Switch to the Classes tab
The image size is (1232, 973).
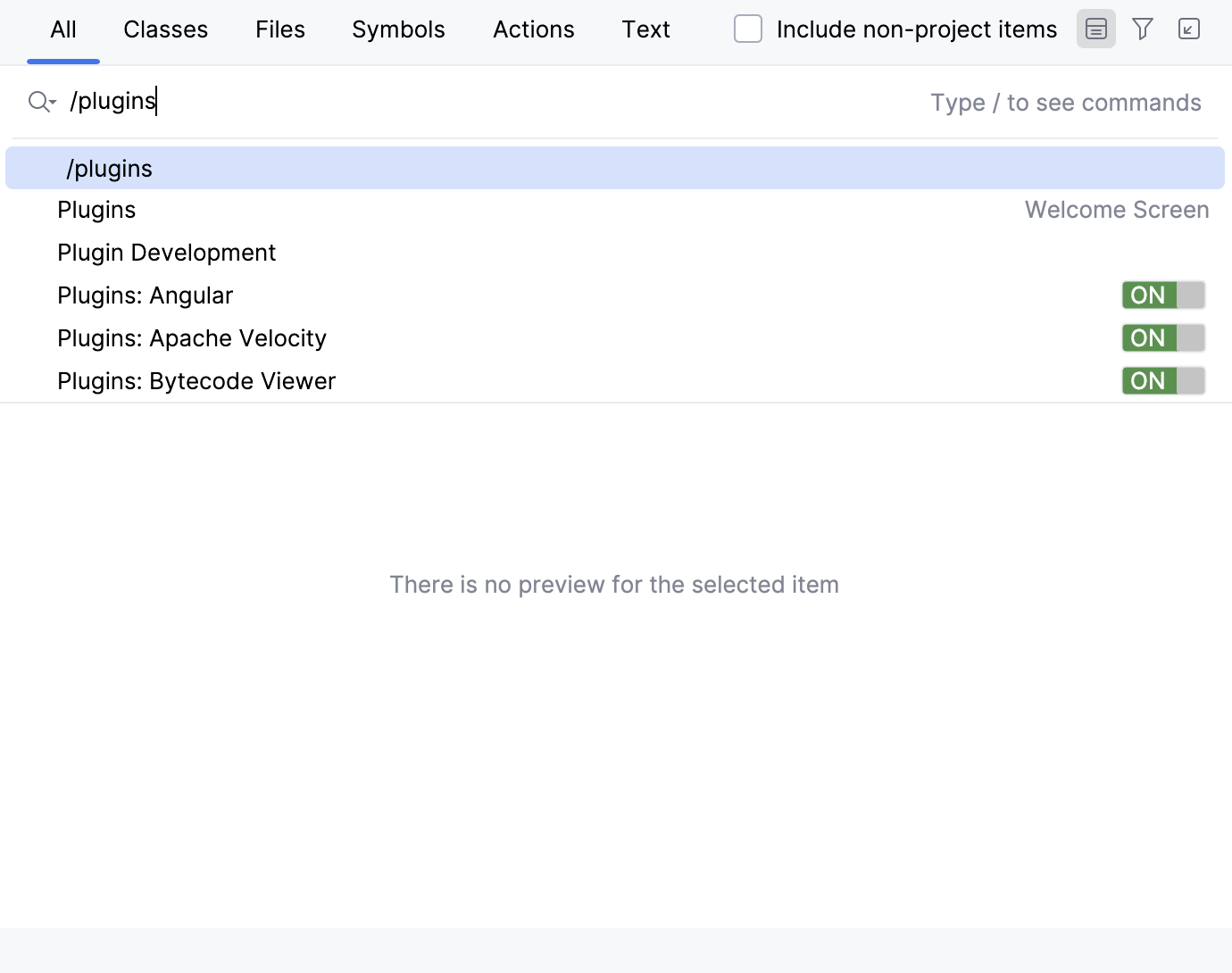point(166,29)
